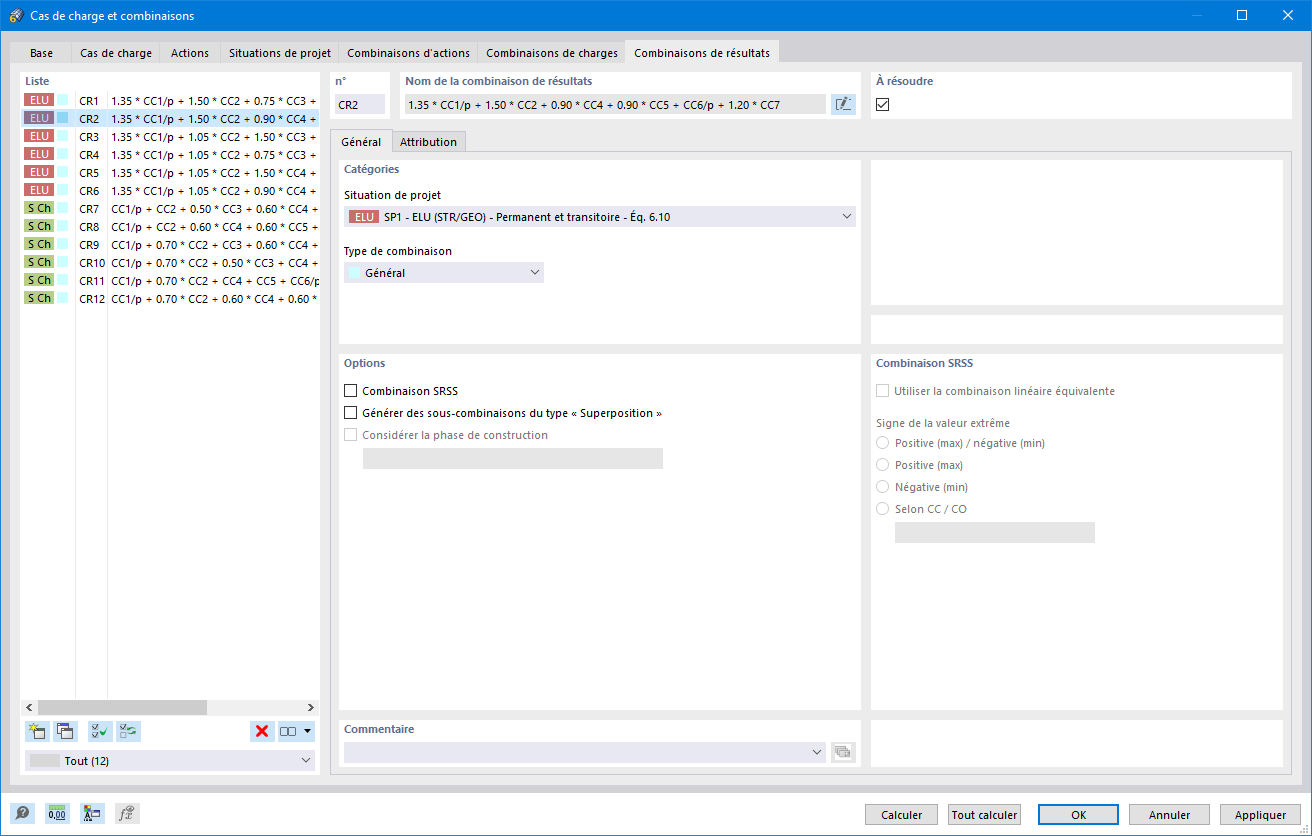Switch to the Attribution sub-tab

tap(428, 142)
